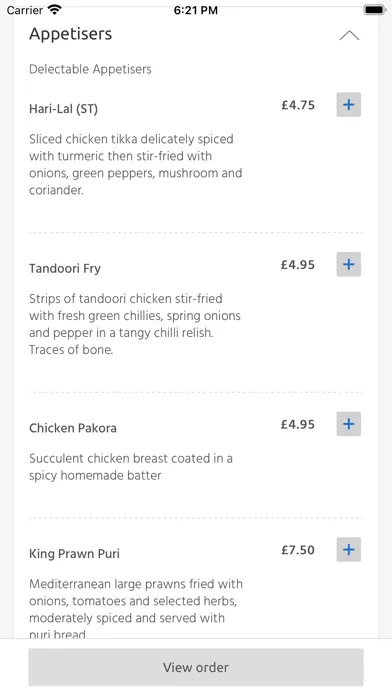This screenshot has width=392, height=696.
Task: Open the Tandoori Fry item title
Action: (65, 269)
